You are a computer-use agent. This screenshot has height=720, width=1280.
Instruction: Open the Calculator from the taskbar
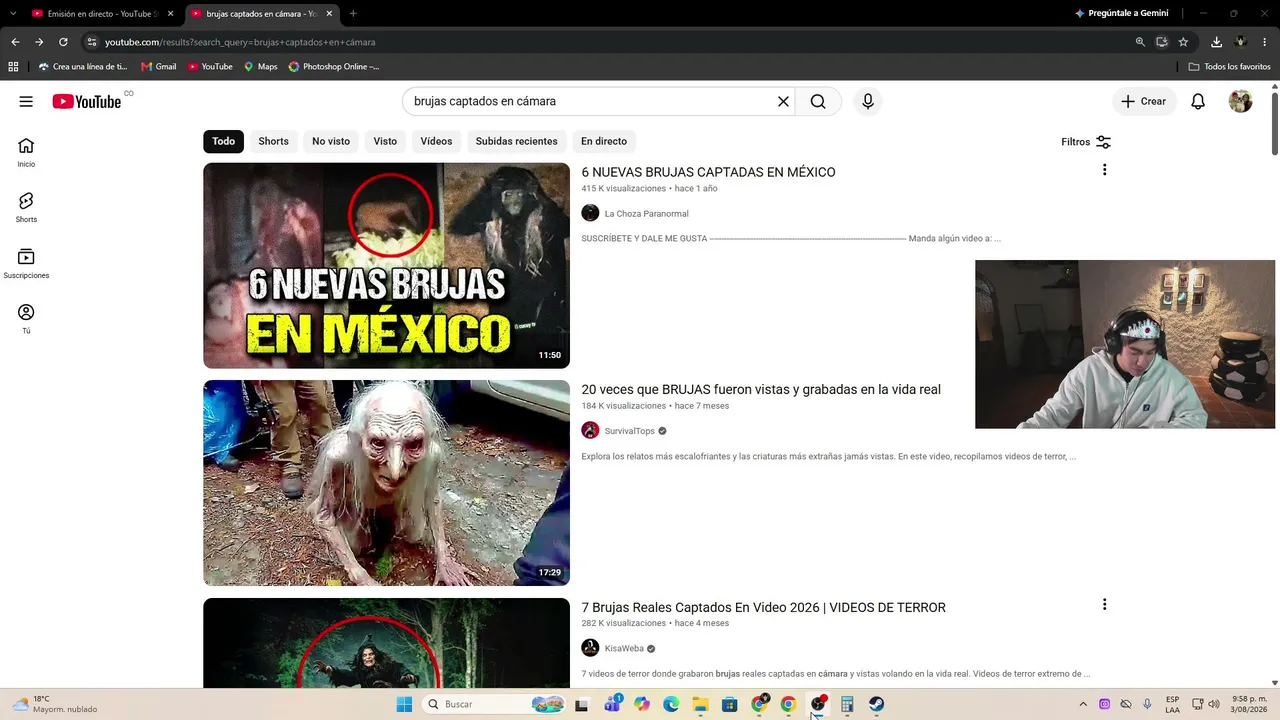point(847,704)
